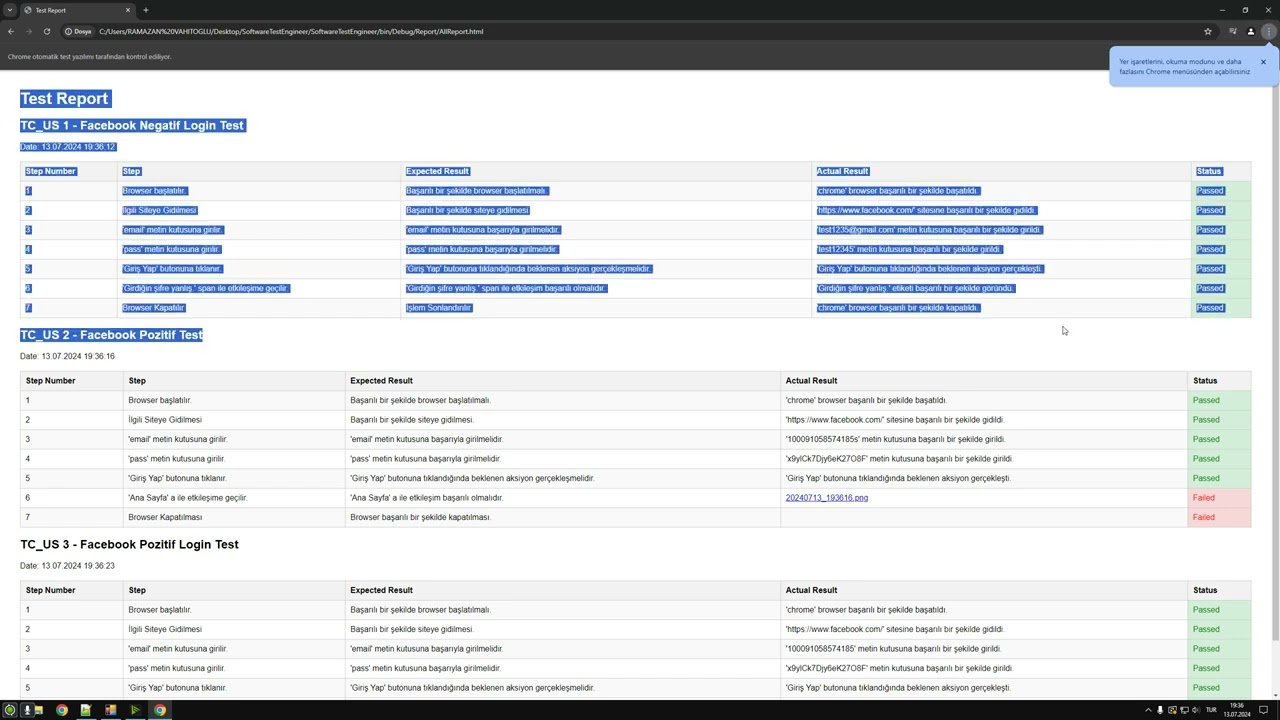Image resolution: width=1280 pixels, height=720 pixels.
Task: Click the microphone icon beside Start
Action: coord(28,710)
